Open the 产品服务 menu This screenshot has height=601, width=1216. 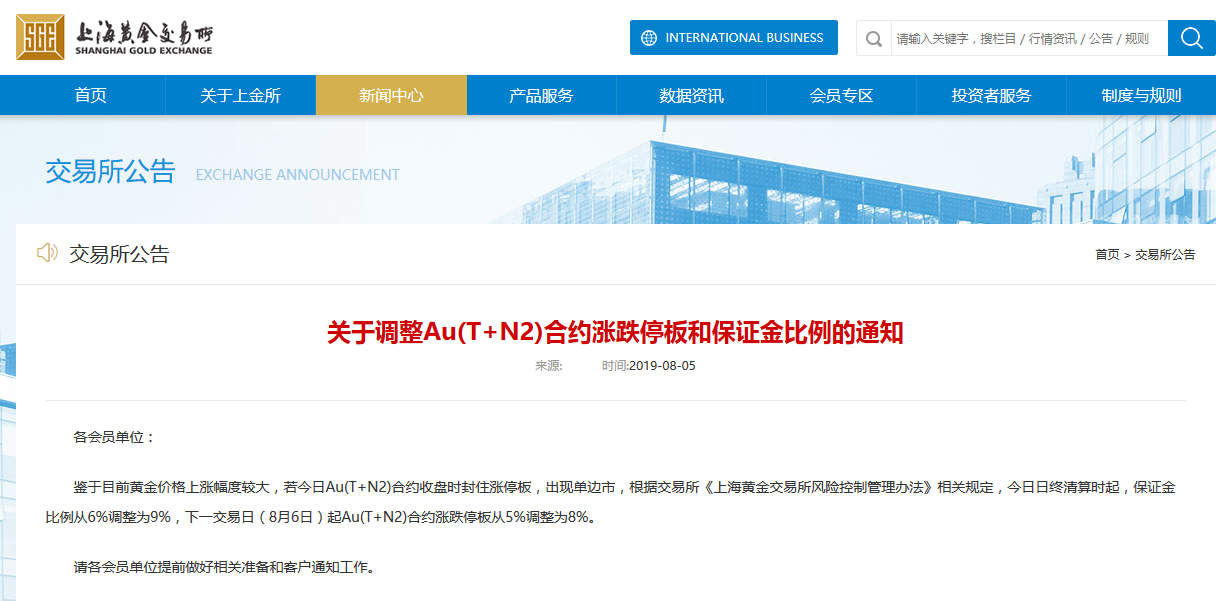click(x=541, y=95)
